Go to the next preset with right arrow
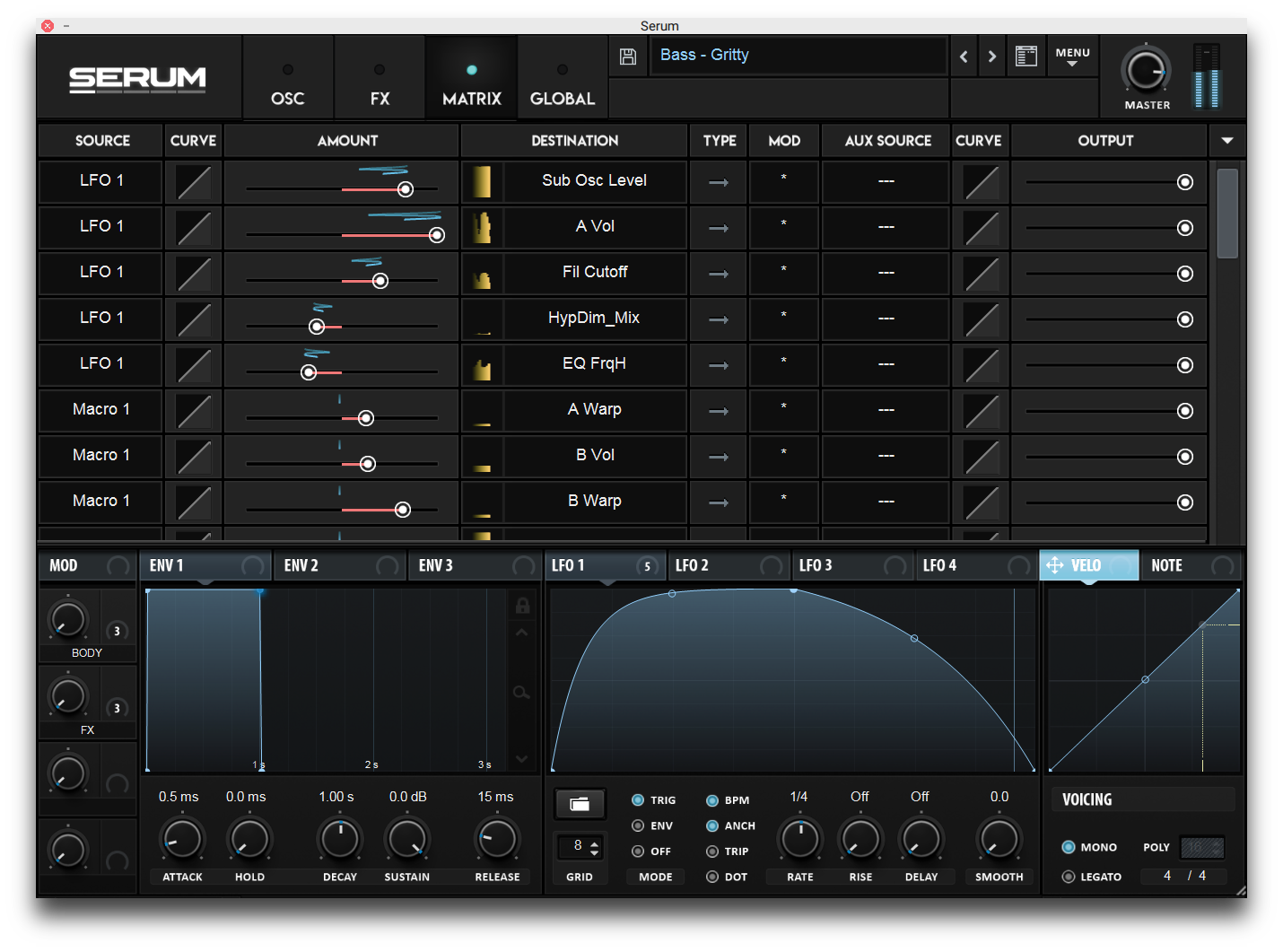Image resolution: width=1283 pixels, height=952 pixels. click(x=991, y=57)
